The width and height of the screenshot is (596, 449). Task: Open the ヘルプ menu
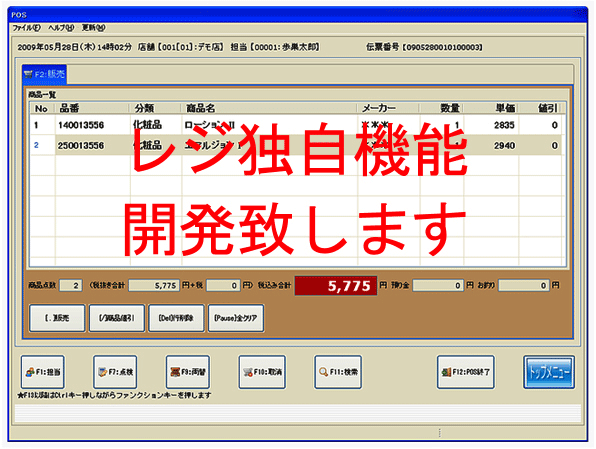[61, 28]
